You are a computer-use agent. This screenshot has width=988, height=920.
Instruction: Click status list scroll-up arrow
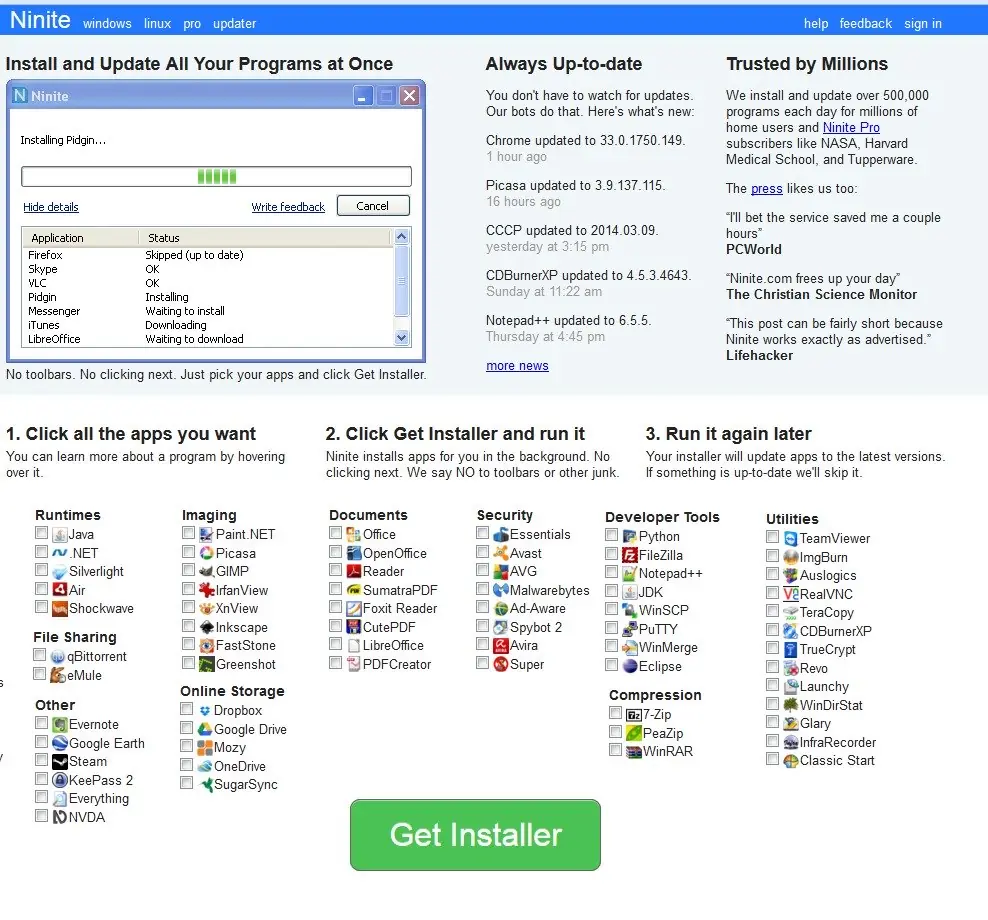click(x=401, y=237)
